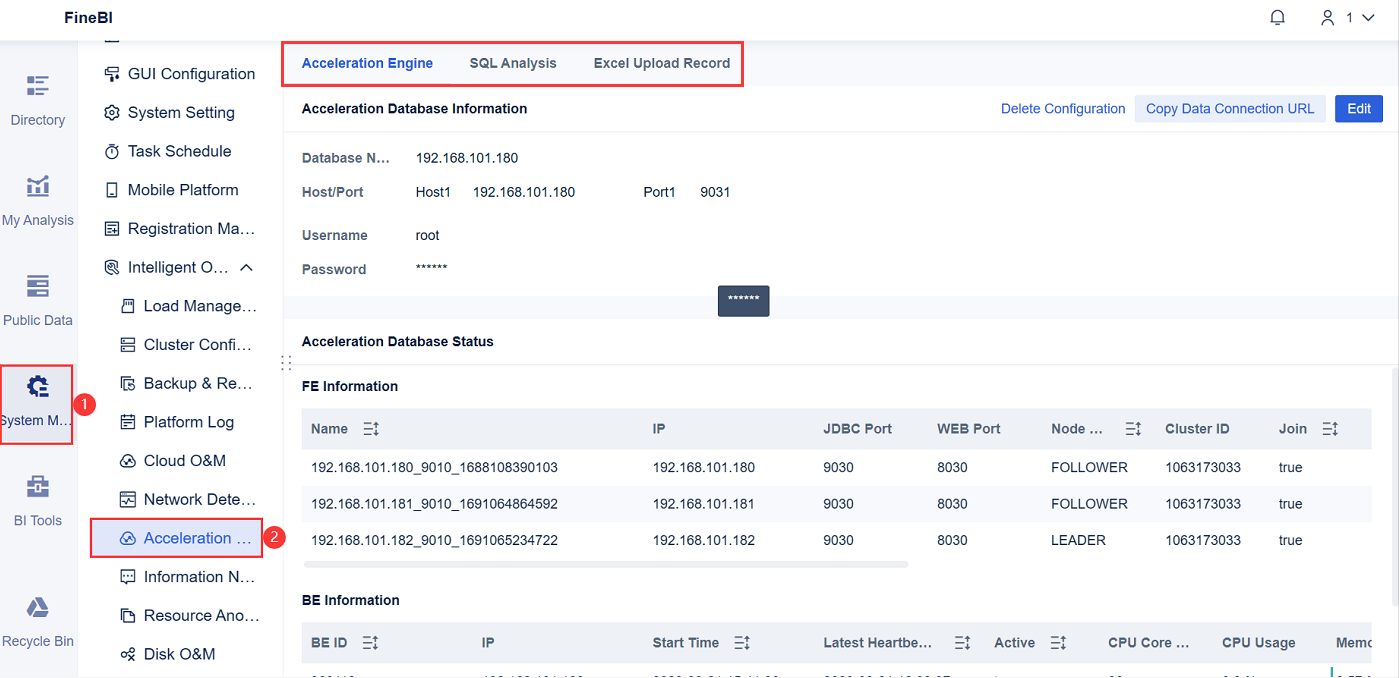Open the Recycle Bin
1399x678 pixels.
click(x=37, y=620)
